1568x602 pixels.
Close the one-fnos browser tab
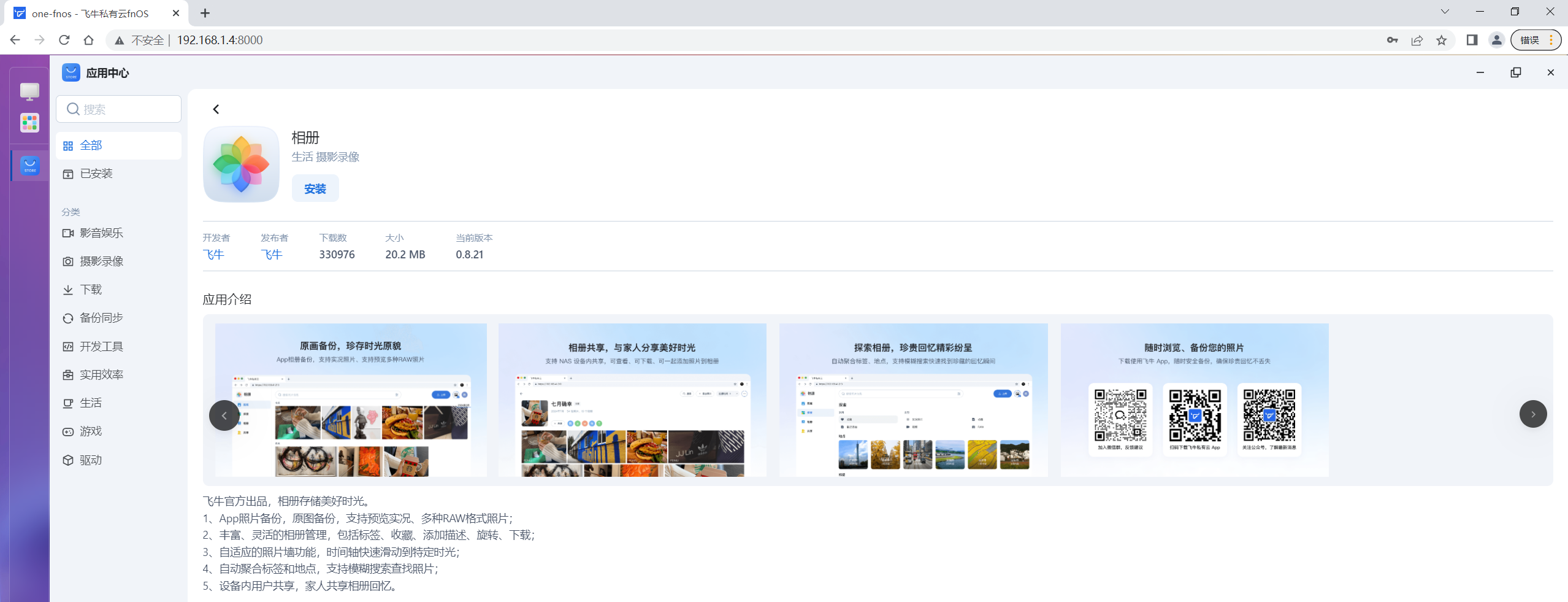click(x=176, y=13)
